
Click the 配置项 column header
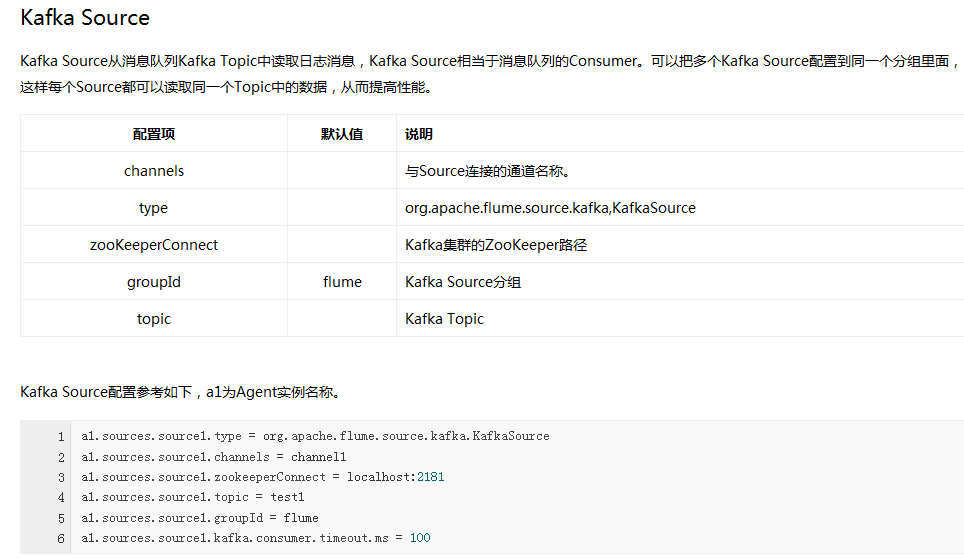click(154, 134)
